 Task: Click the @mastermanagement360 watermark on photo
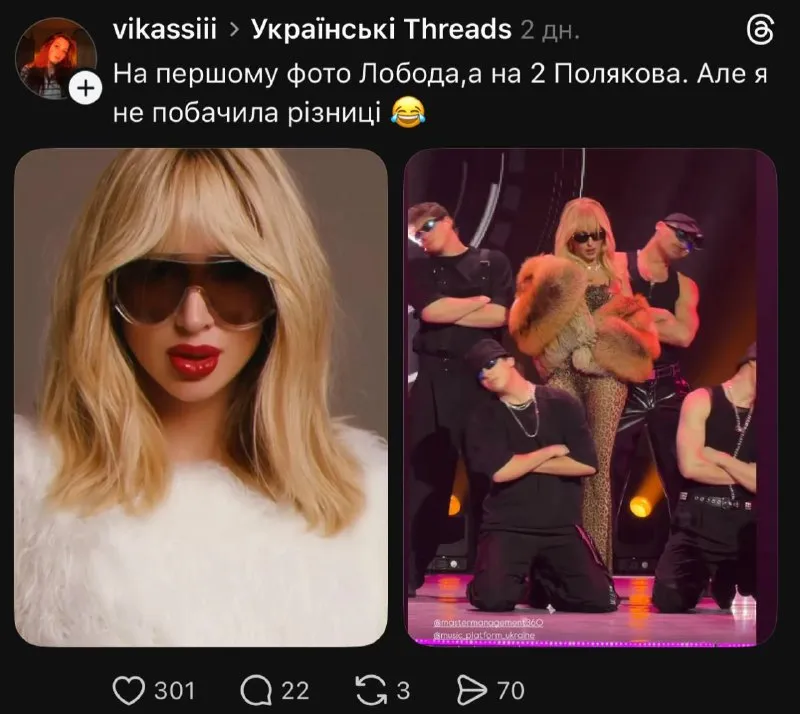click(x=486, y=621)
